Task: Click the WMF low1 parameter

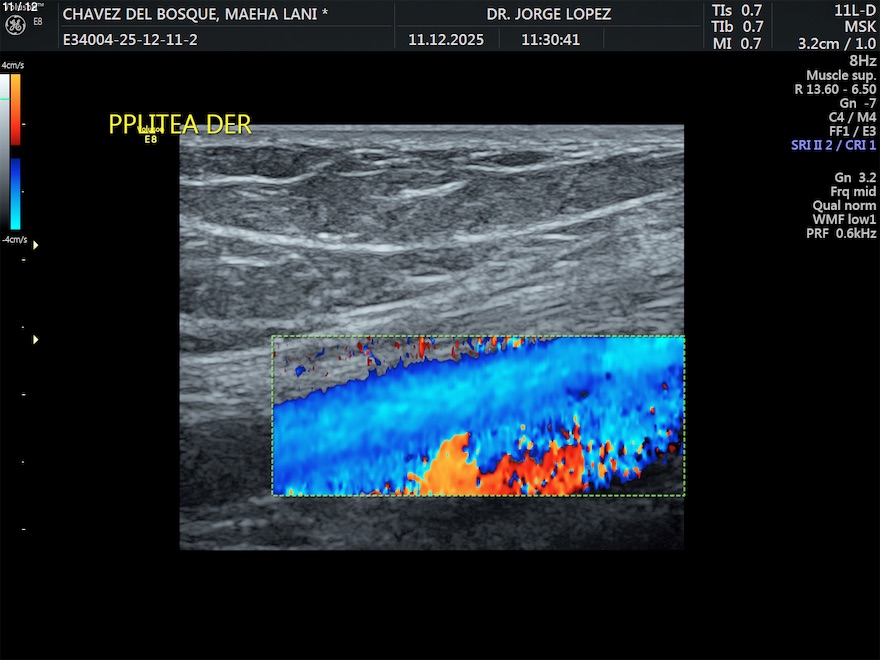Action: point(844,219)
